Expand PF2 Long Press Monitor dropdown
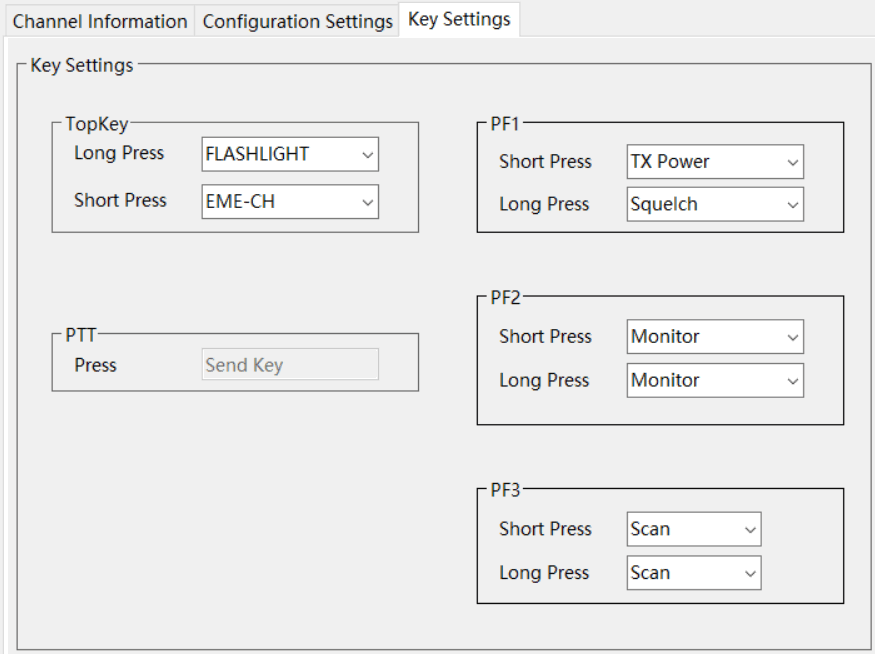Viewport: 875px width, 654px height. point(715,380)
